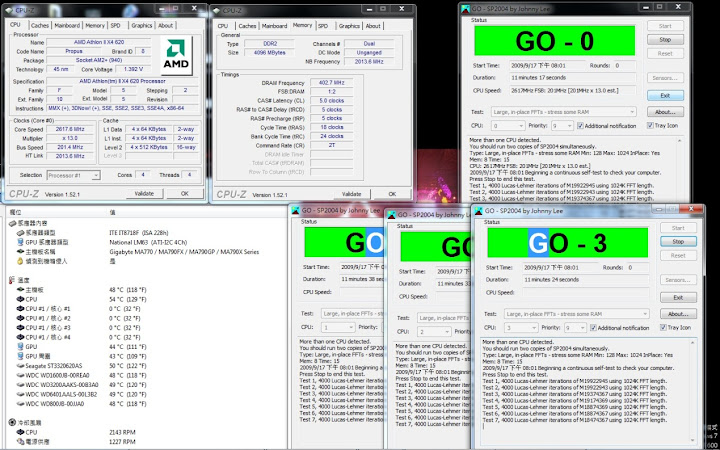This screenshot has height=450, width=720.
Task: Open the Test type dropdown in GO-0 window
Action: 564,112
